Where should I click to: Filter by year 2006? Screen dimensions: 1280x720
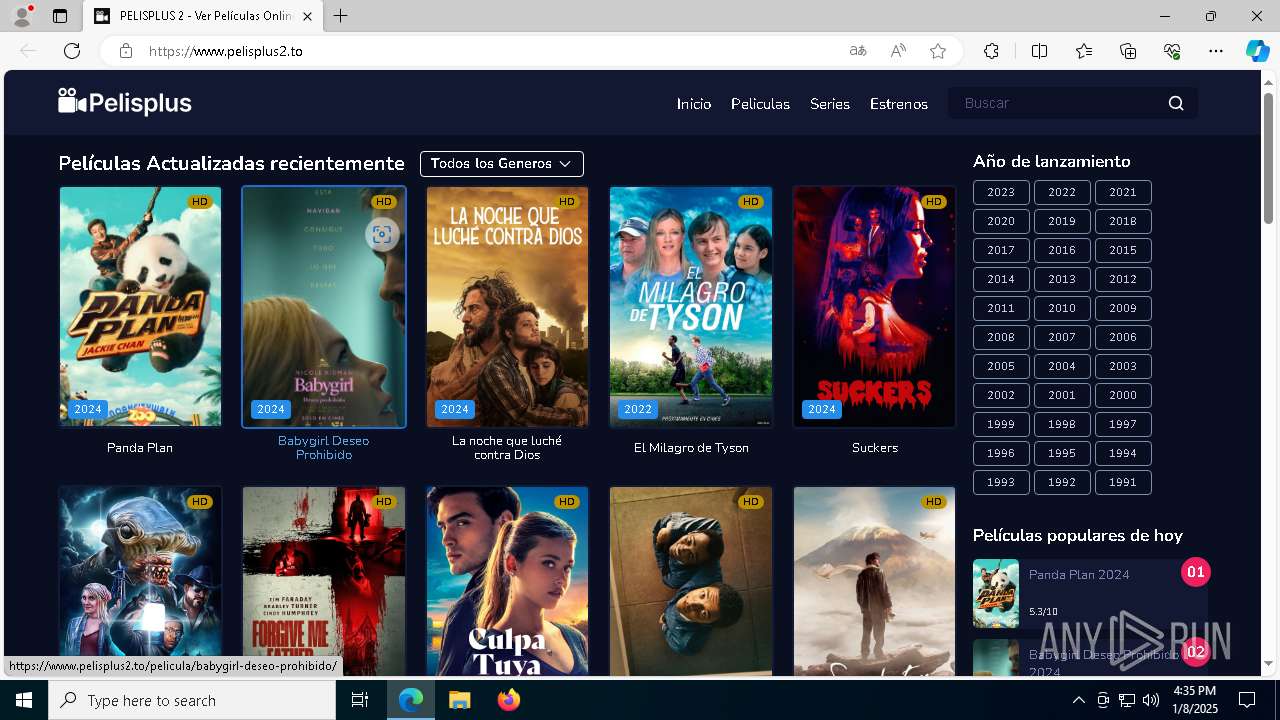[1123, 337]
